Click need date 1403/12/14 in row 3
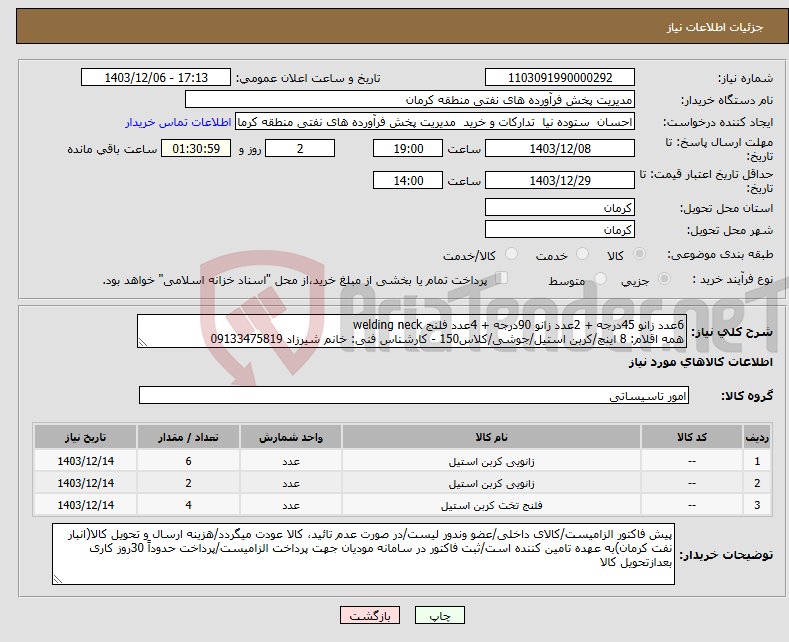 click(x=86, y=506)
